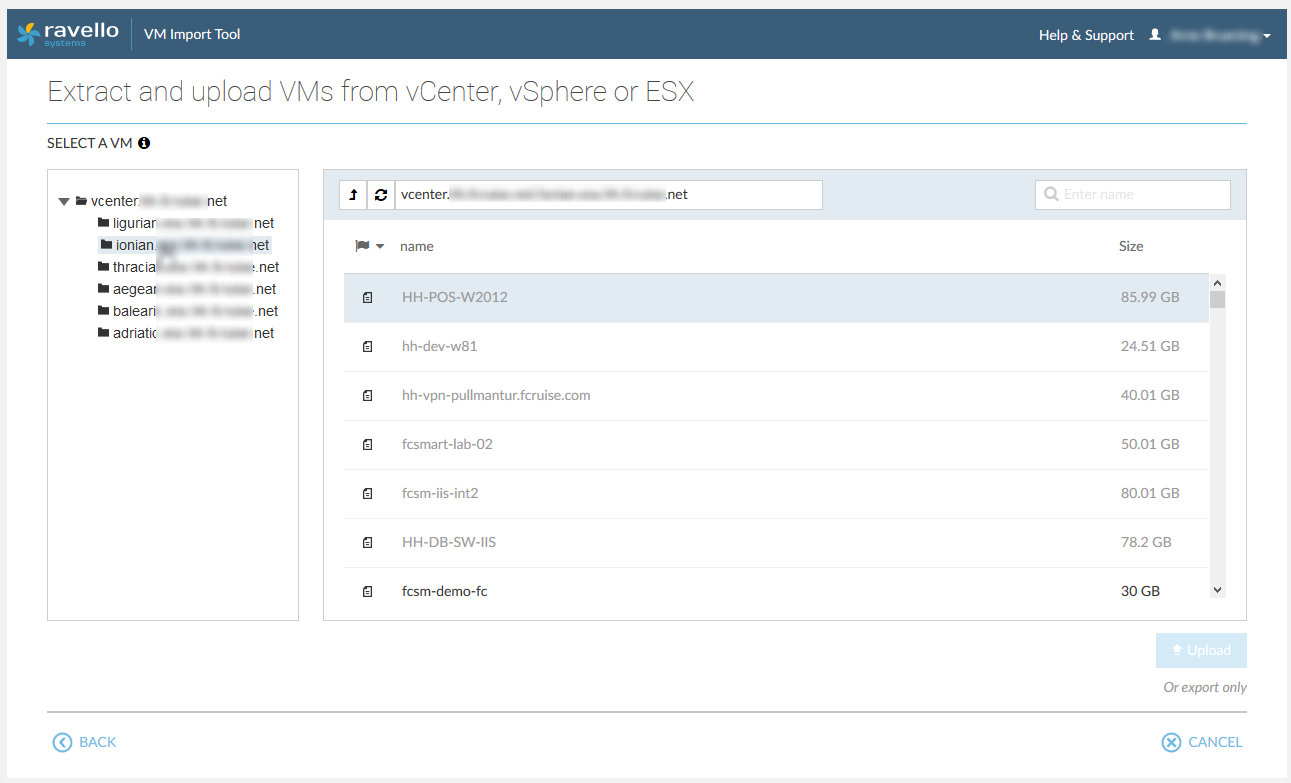Select the adriatic folder in tree
The image size is (1291, 783).
coord(186,333)
